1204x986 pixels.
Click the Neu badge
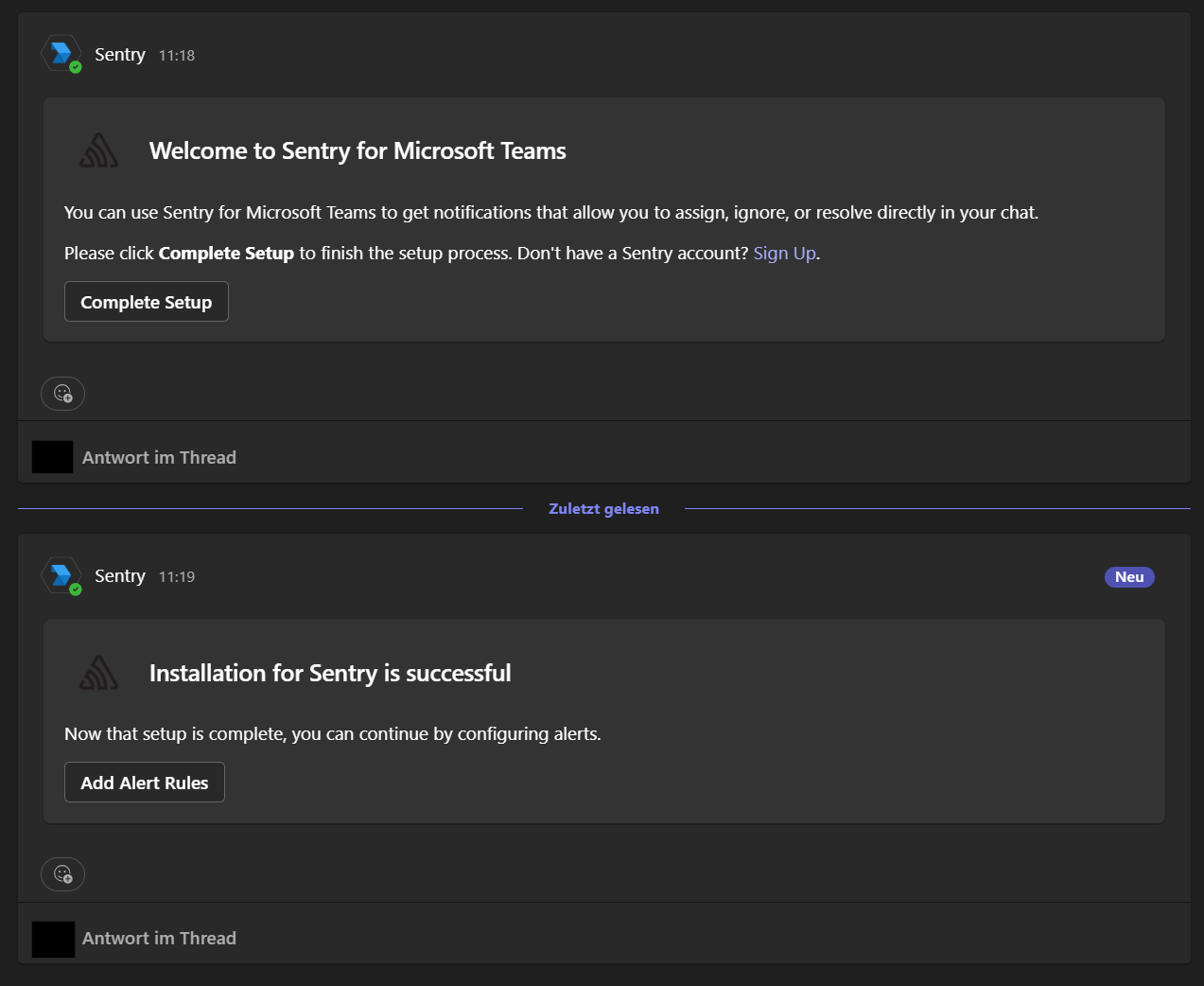[x=1129, y=577]
